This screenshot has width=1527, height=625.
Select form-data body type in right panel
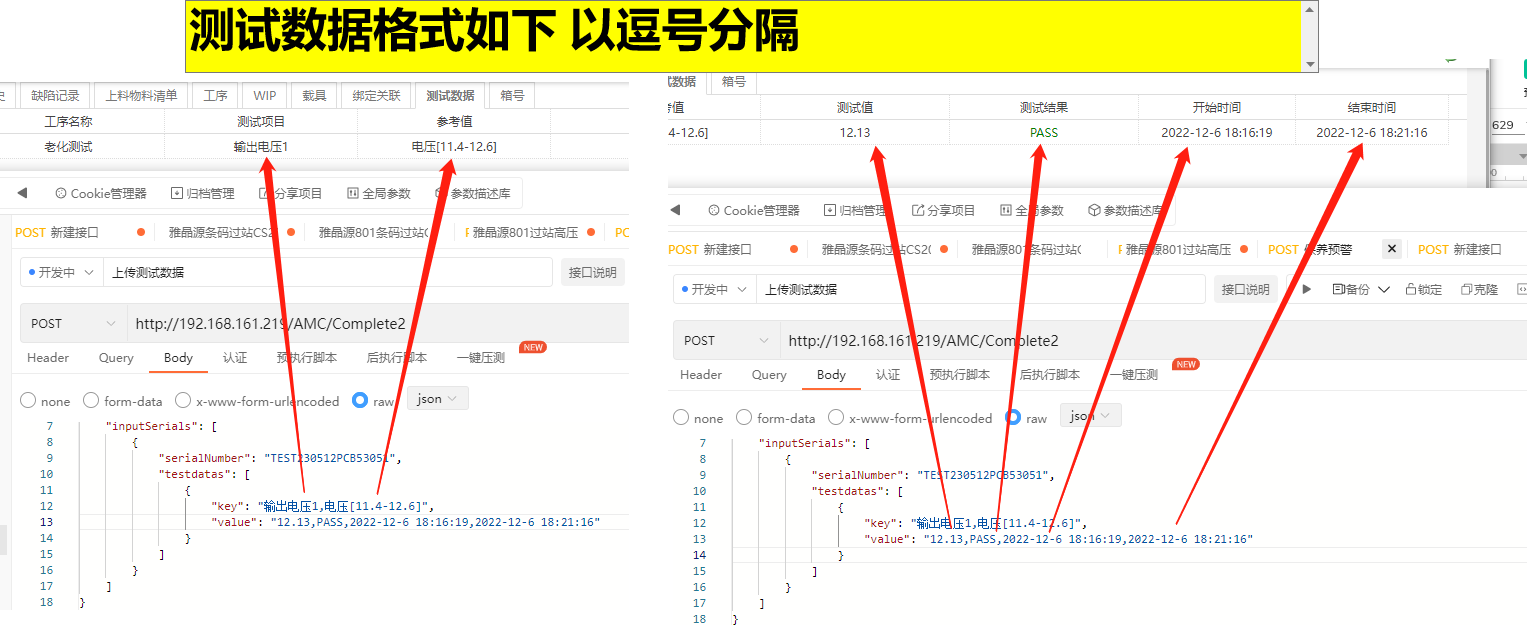(x=744, y=418)
